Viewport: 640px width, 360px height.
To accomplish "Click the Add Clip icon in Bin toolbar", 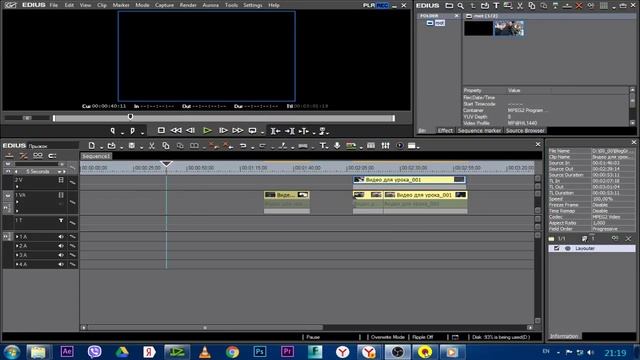I will [484, 6].
